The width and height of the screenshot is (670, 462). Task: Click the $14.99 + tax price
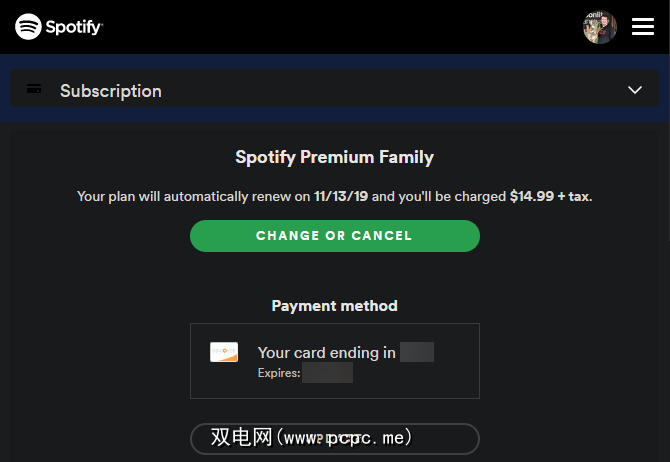click(551, 196)
